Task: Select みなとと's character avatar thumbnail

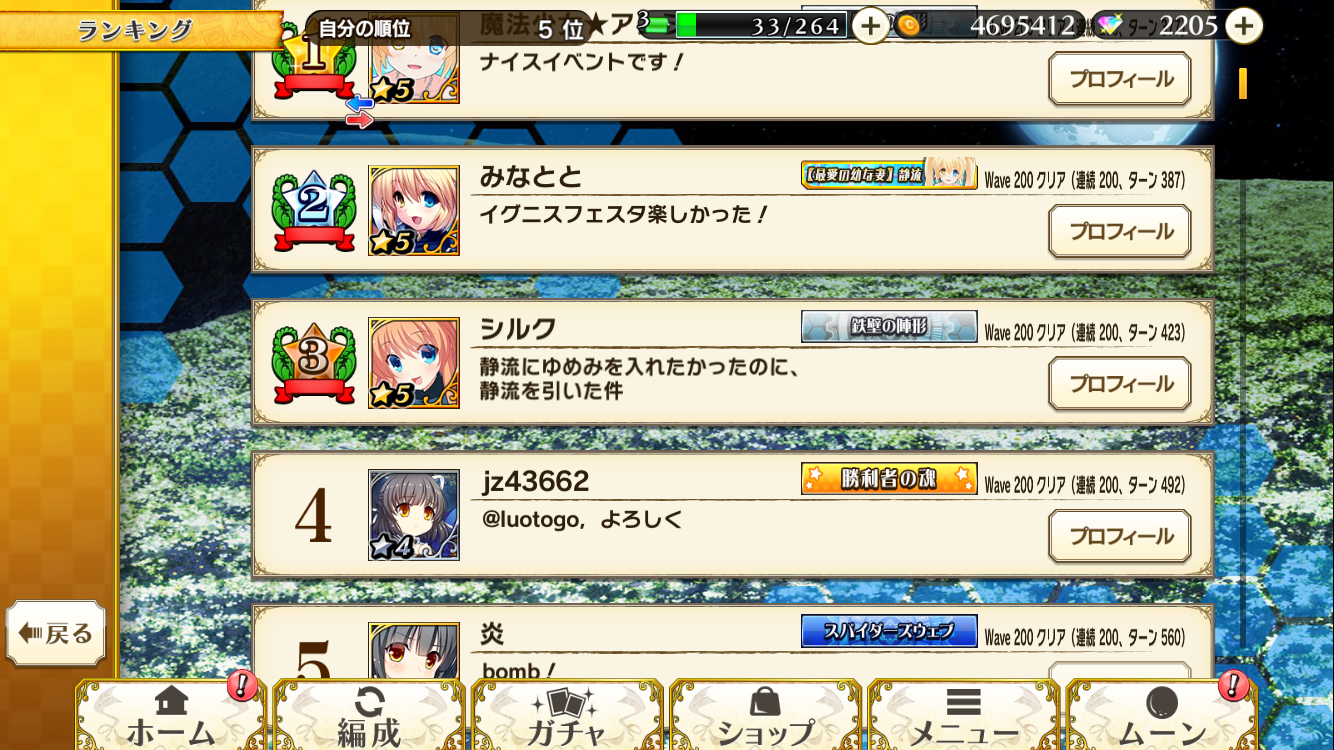Action: [414, 211]
